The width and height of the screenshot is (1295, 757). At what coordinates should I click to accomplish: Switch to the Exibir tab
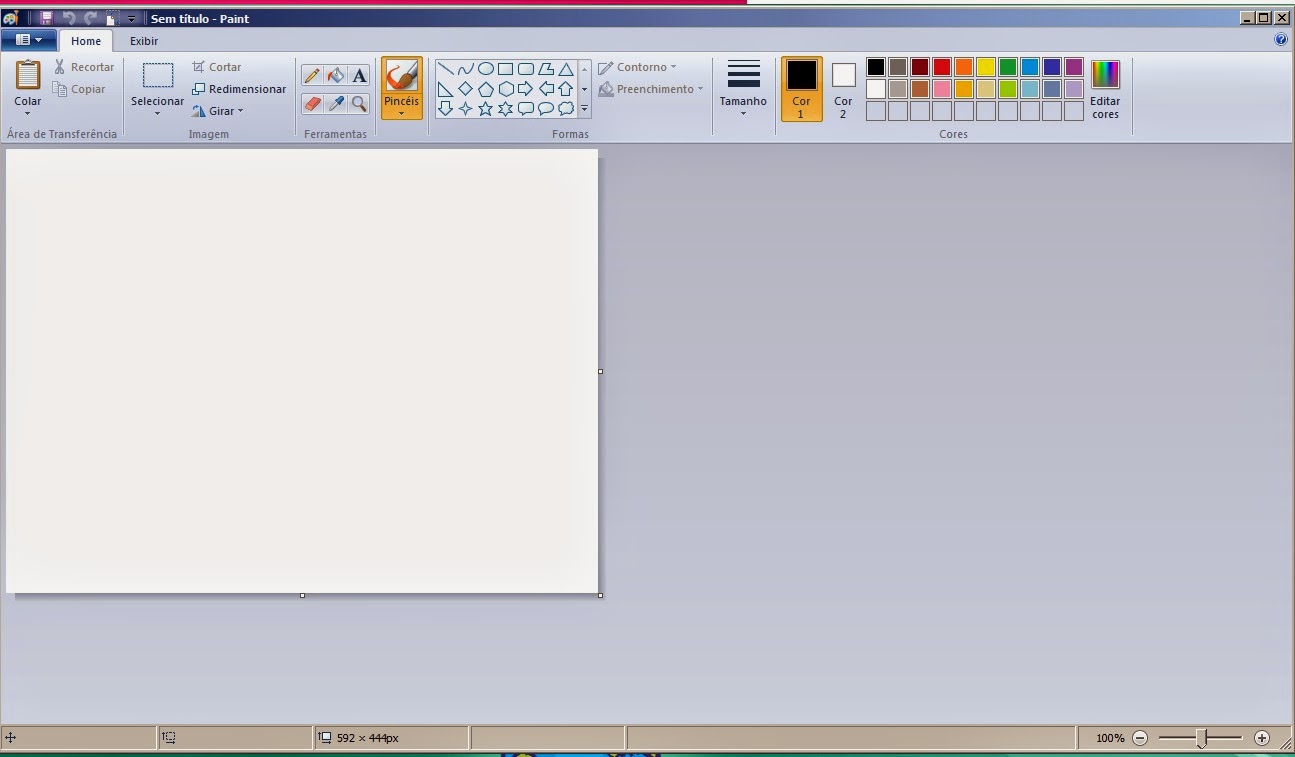(143, 41)
